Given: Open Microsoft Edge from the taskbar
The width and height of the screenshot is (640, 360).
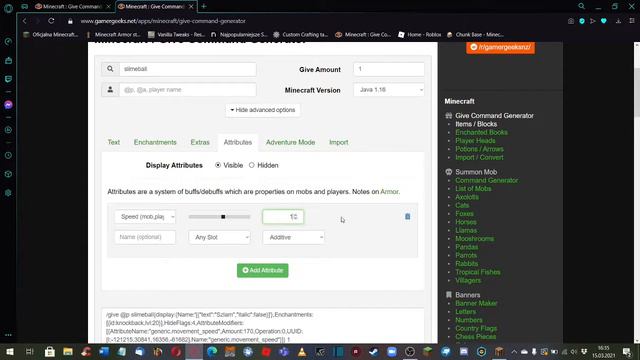Looking at the screenshot, I should 212,351.
